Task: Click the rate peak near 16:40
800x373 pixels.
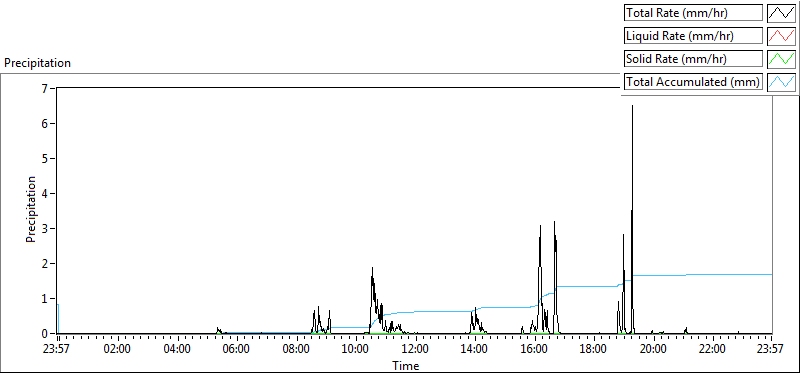Action: (x=554, y=222)
